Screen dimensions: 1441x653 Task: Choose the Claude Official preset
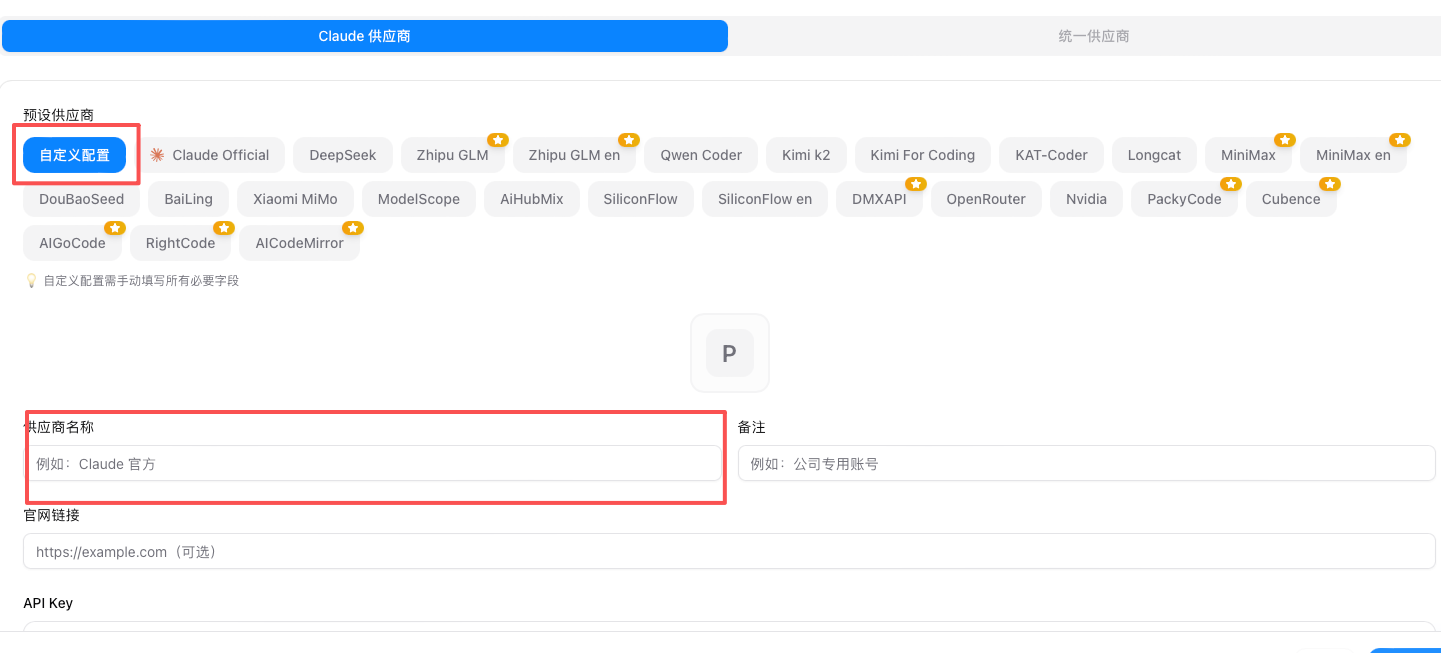point(209,155)
